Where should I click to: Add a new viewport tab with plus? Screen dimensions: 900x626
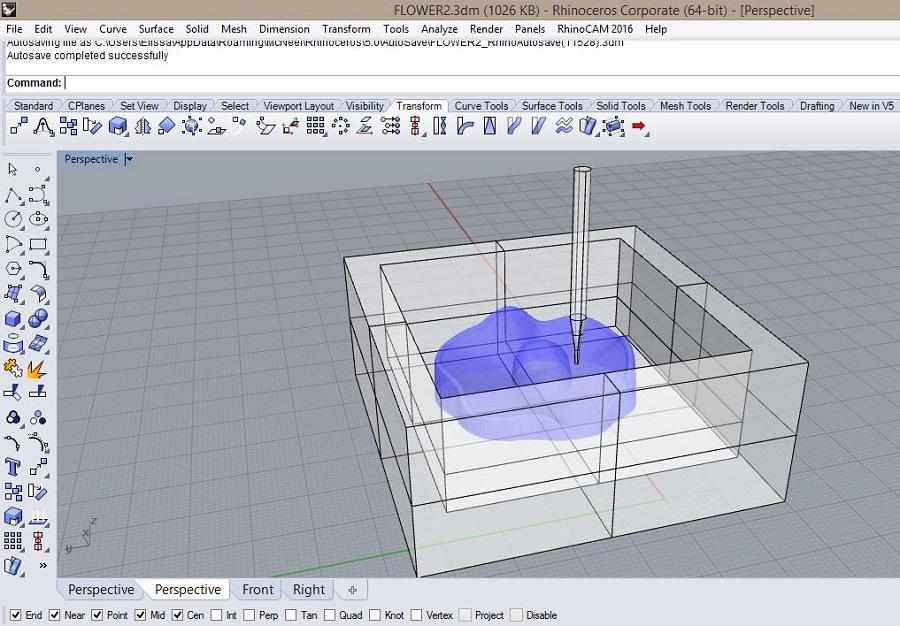tap(352, 590)
